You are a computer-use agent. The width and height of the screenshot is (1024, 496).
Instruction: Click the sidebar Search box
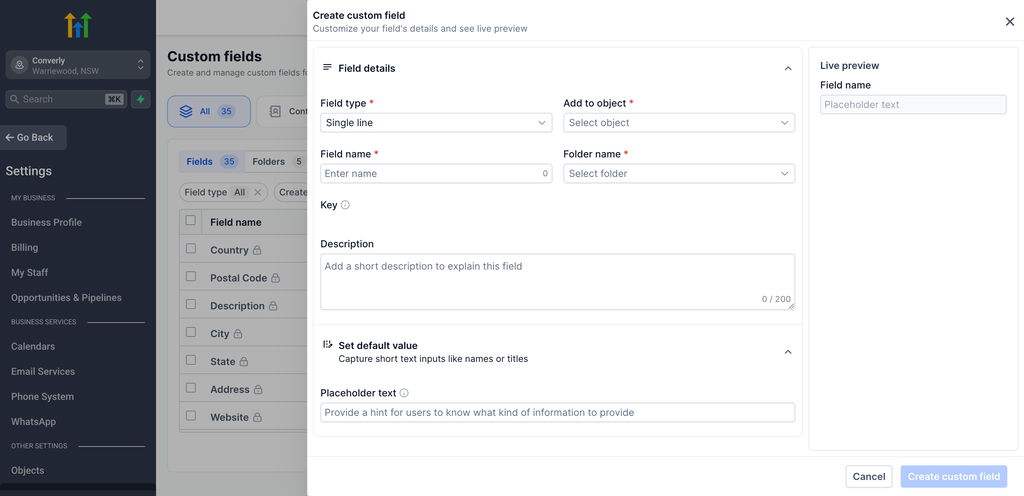pos(67,99)
